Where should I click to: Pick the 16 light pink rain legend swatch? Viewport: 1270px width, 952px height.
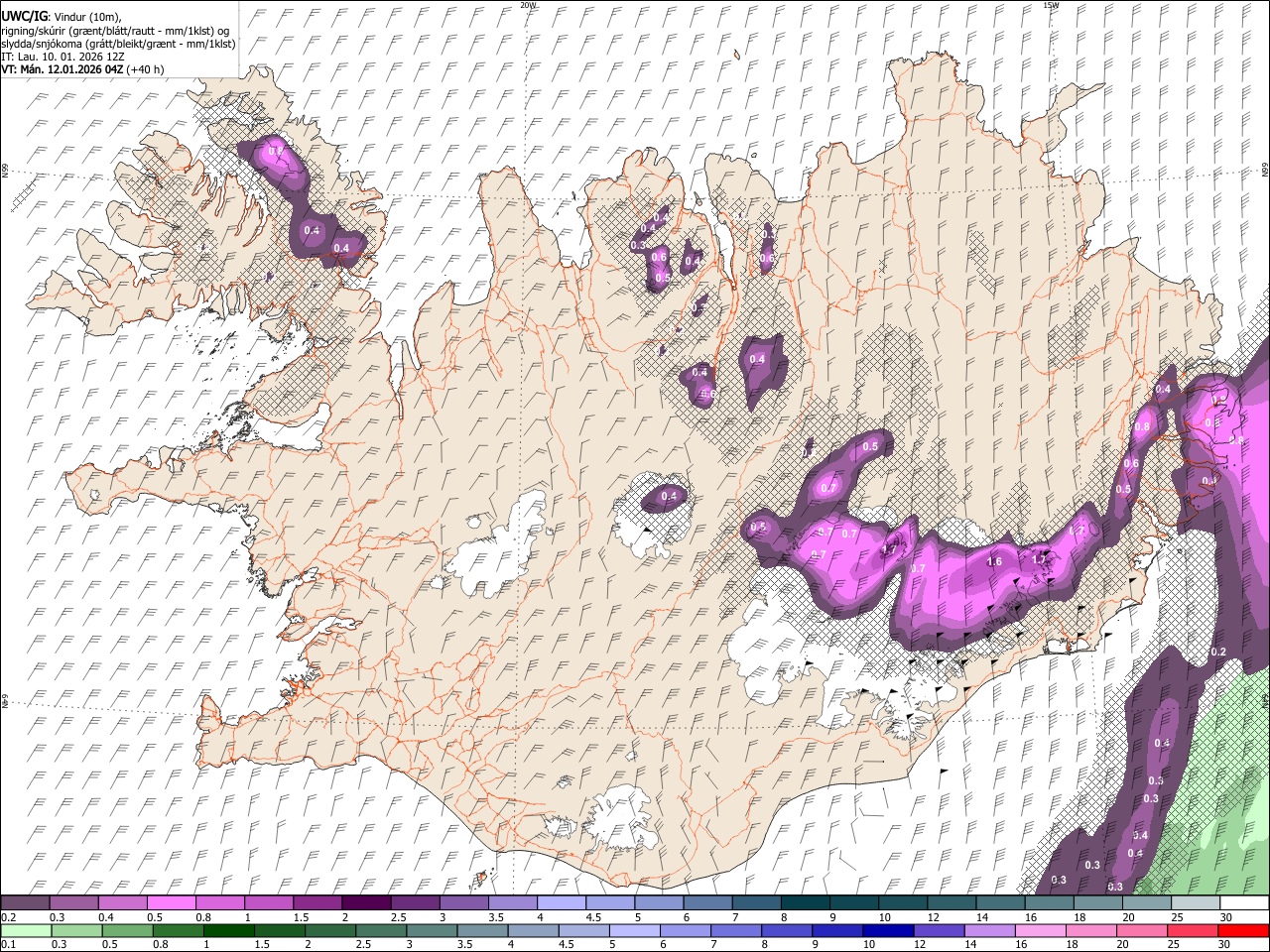pyautogui.click(x=1039, y=930)
